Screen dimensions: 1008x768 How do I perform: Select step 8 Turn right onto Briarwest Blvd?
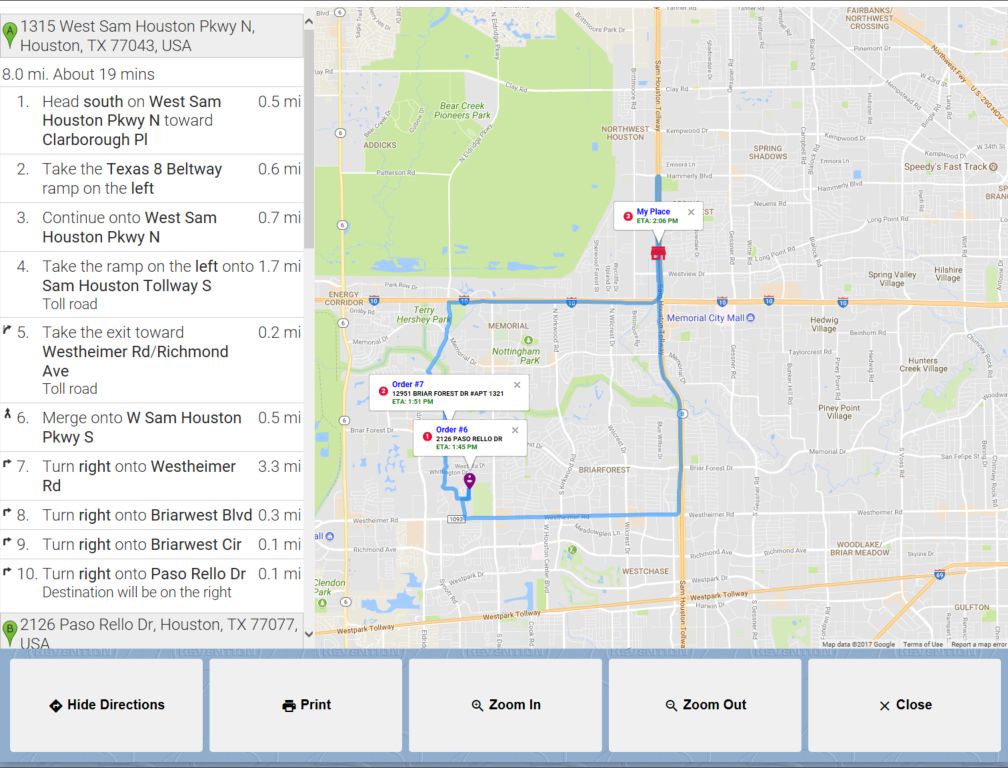point(152,515)
